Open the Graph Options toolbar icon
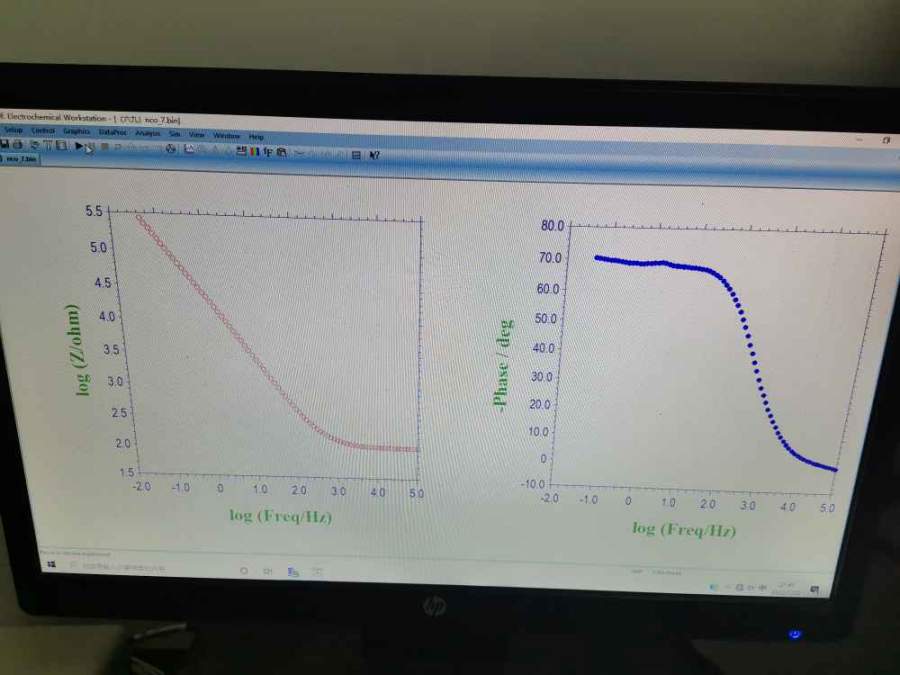This screenshot has width=900, height=675. click(242, 150)
